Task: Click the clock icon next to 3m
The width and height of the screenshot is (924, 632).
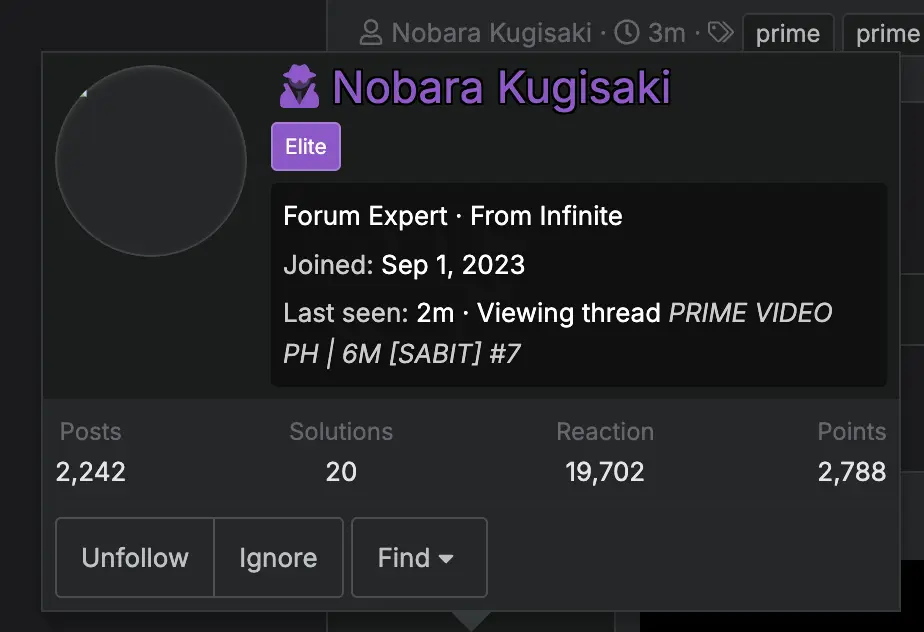Action: 627,32
